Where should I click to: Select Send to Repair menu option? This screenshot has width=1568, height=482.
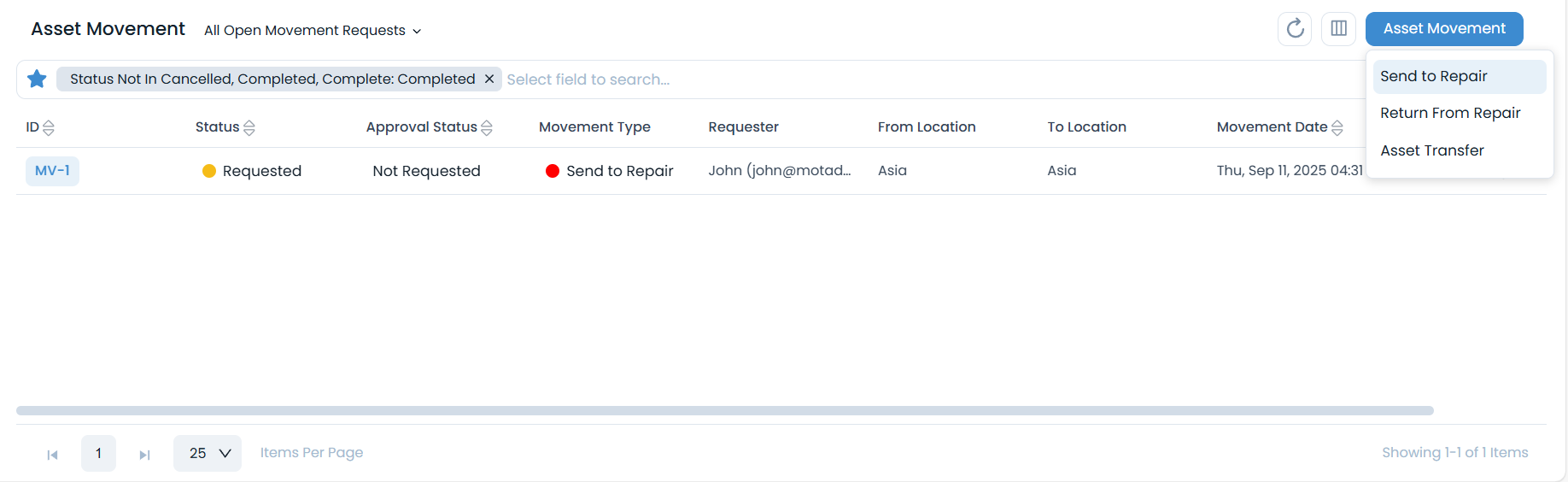pos(1434,77)
